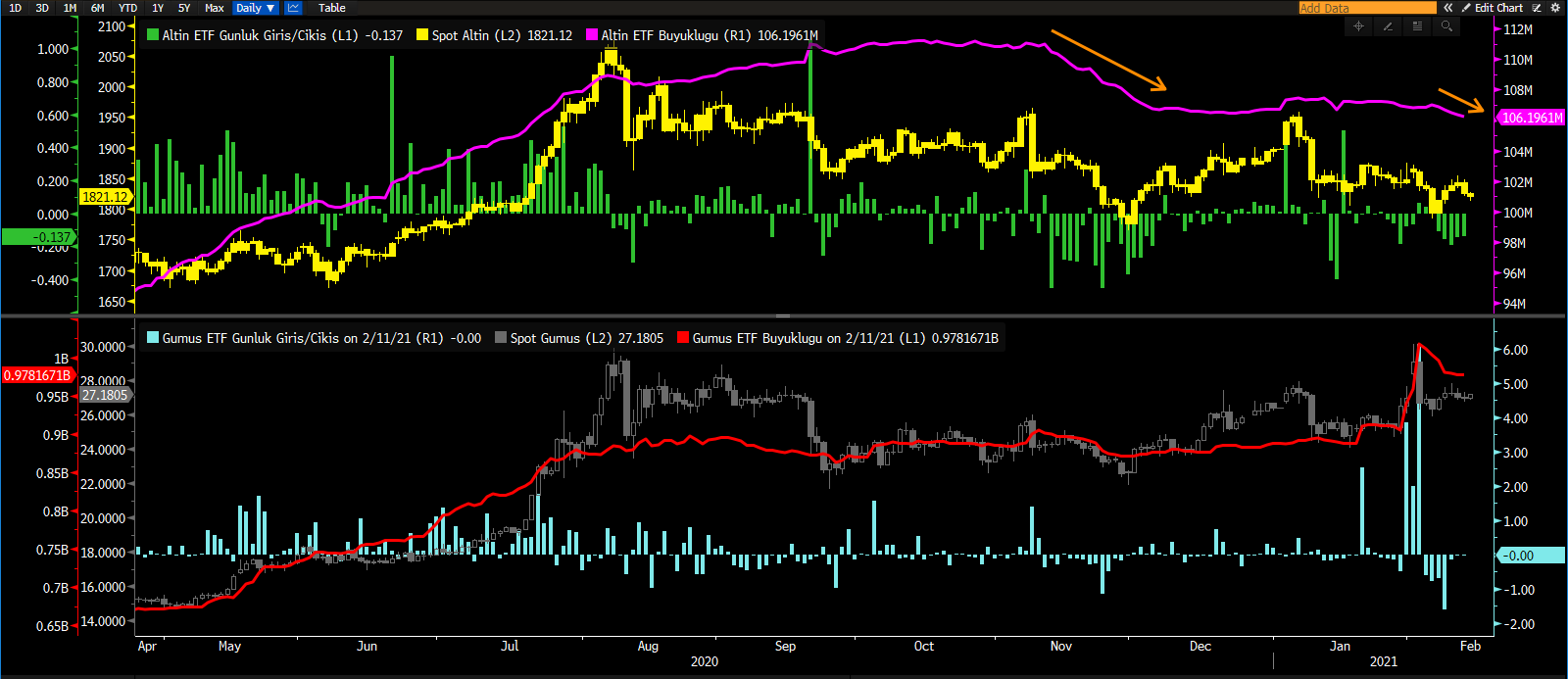The image size is (1568, 679).
Task: Click the yellow 1821.12 axis price tag
Action: point(105,197)
